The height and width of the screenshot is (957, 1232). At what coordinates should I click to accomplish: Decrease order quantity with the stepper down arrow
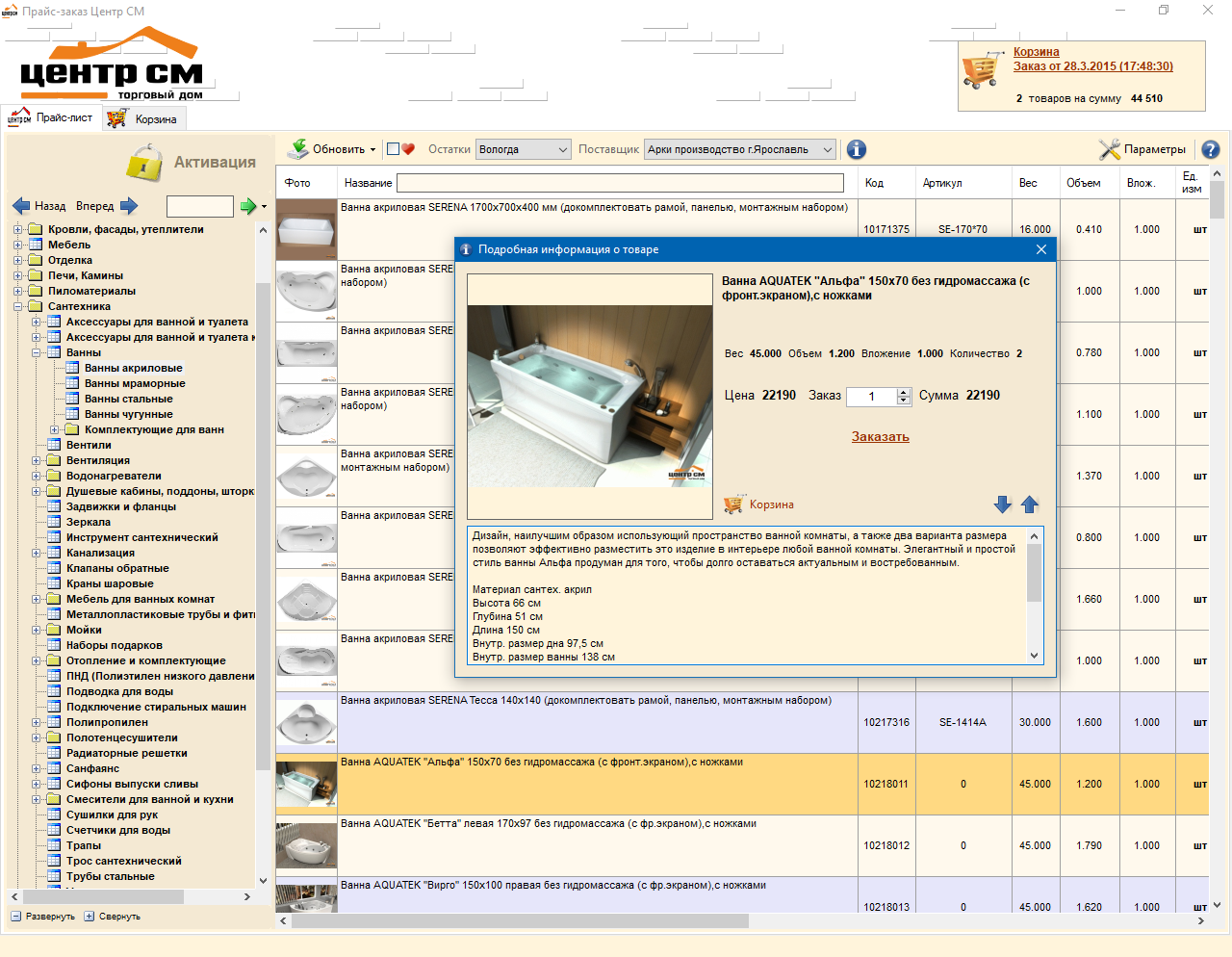[x=904, y=401]
